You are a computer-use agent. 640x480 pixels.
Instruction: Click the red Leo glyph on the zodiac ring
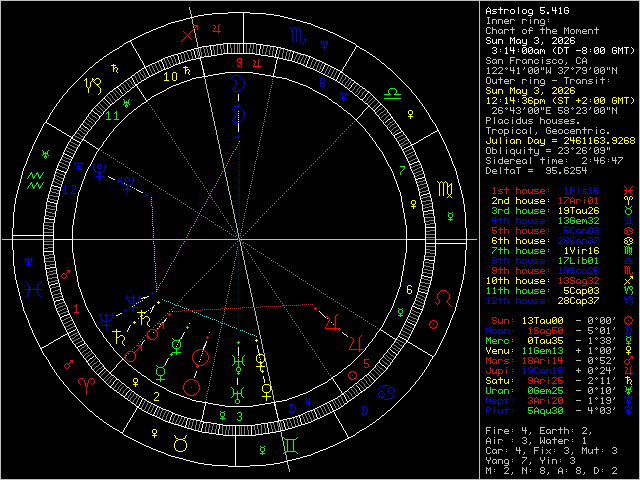pyautogui.click(x=444, y=298)
